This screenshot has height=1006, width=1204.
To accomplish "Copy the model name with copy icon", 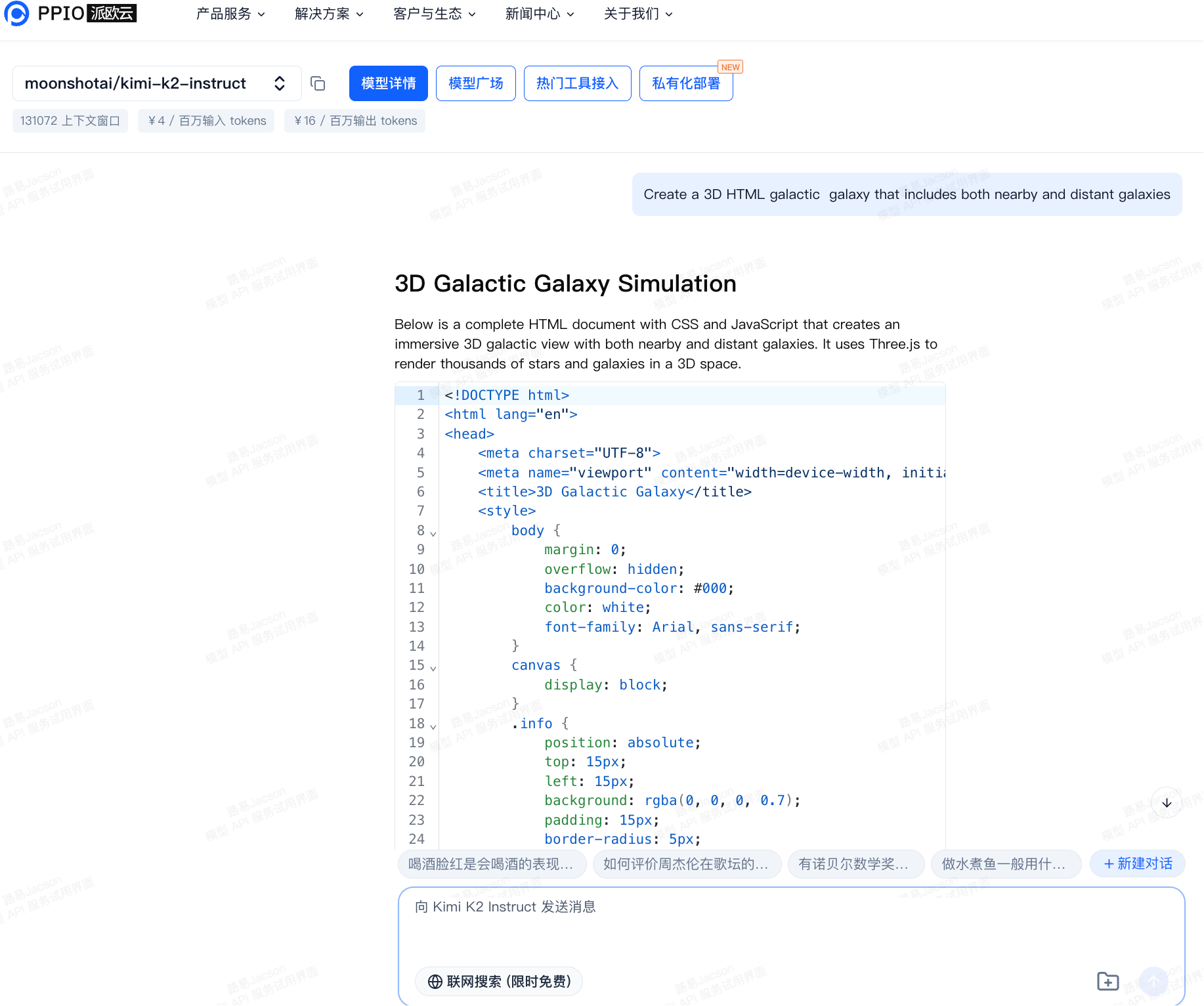I will [318, 83].
